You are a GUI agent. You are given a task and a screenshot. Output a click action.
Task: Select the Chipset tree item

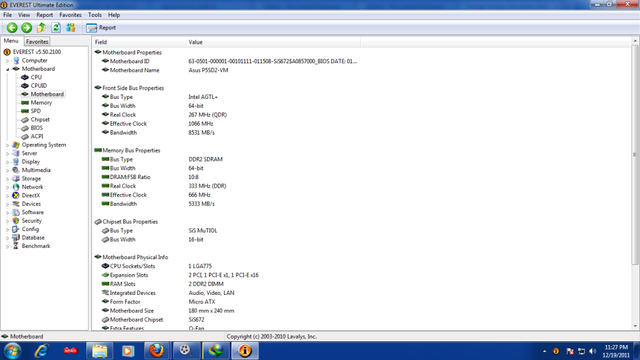coord(40,120)
